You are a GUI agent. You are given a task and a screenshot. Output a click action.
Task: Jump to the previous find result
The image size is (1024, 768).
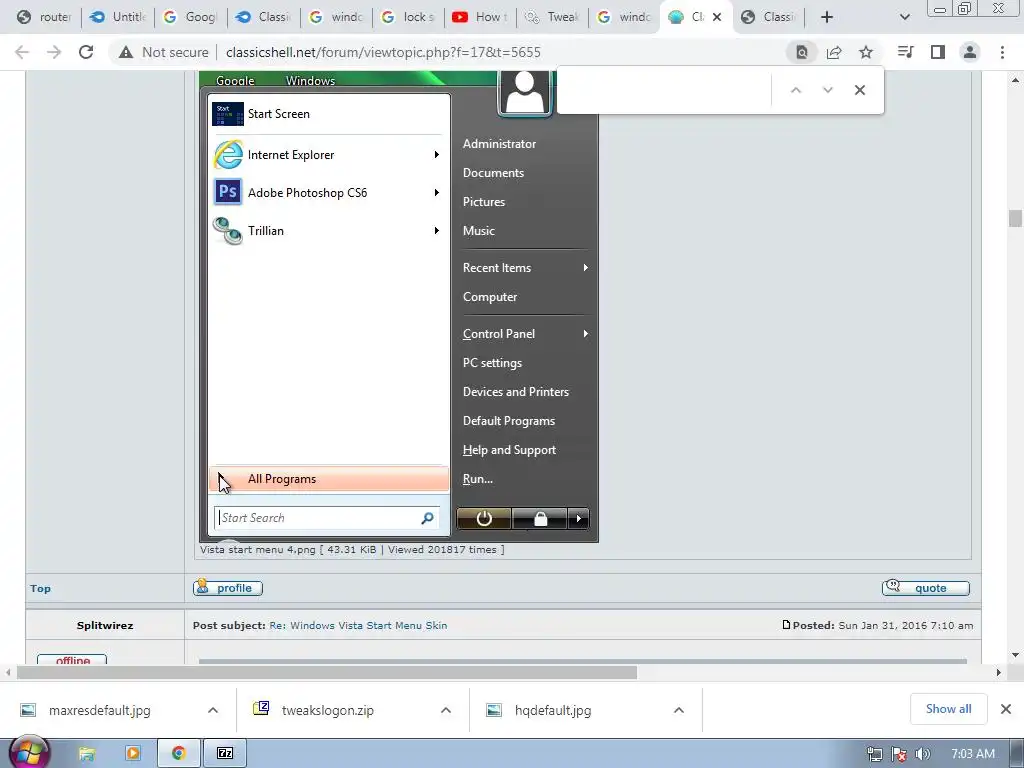click(x=795, y=90)
